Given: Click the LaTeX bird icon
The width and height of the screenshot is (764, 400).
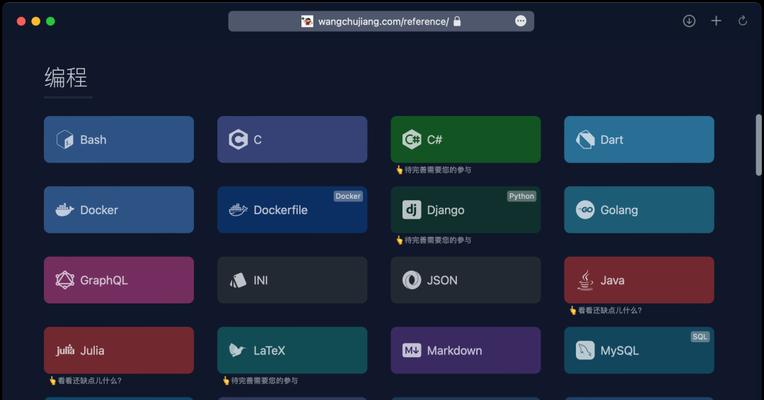Looking at the screenshot, I should pyautogui.click(x=237, y=350).
